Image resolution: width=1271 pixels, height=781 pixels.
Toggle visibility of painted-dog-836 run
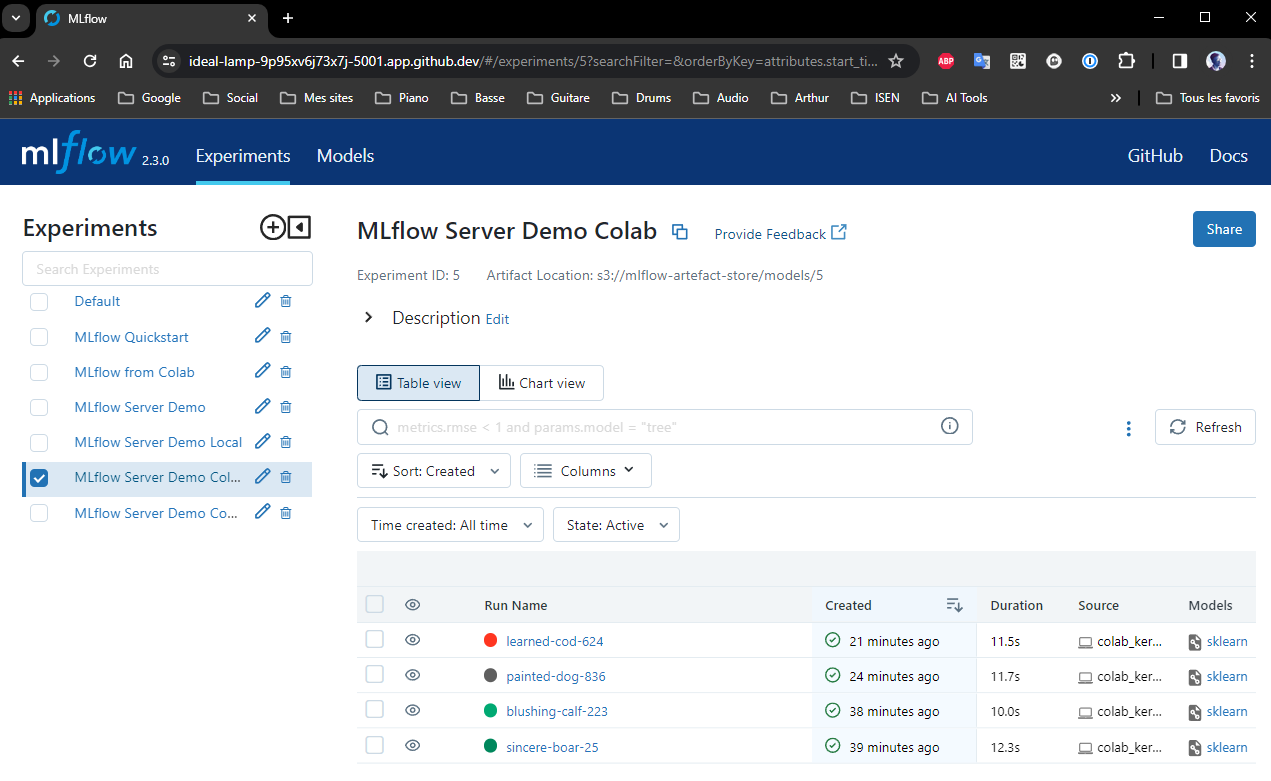pyautogui.click(x=412, y=675)
